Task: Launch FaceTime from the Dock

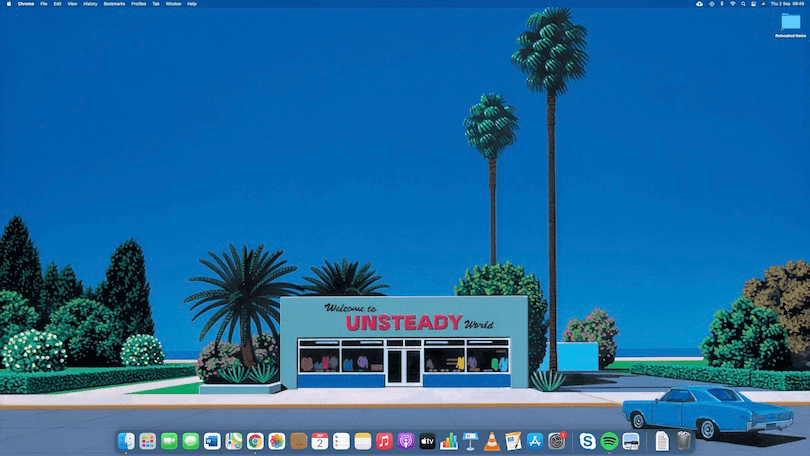Action: [x=169, y=442]
